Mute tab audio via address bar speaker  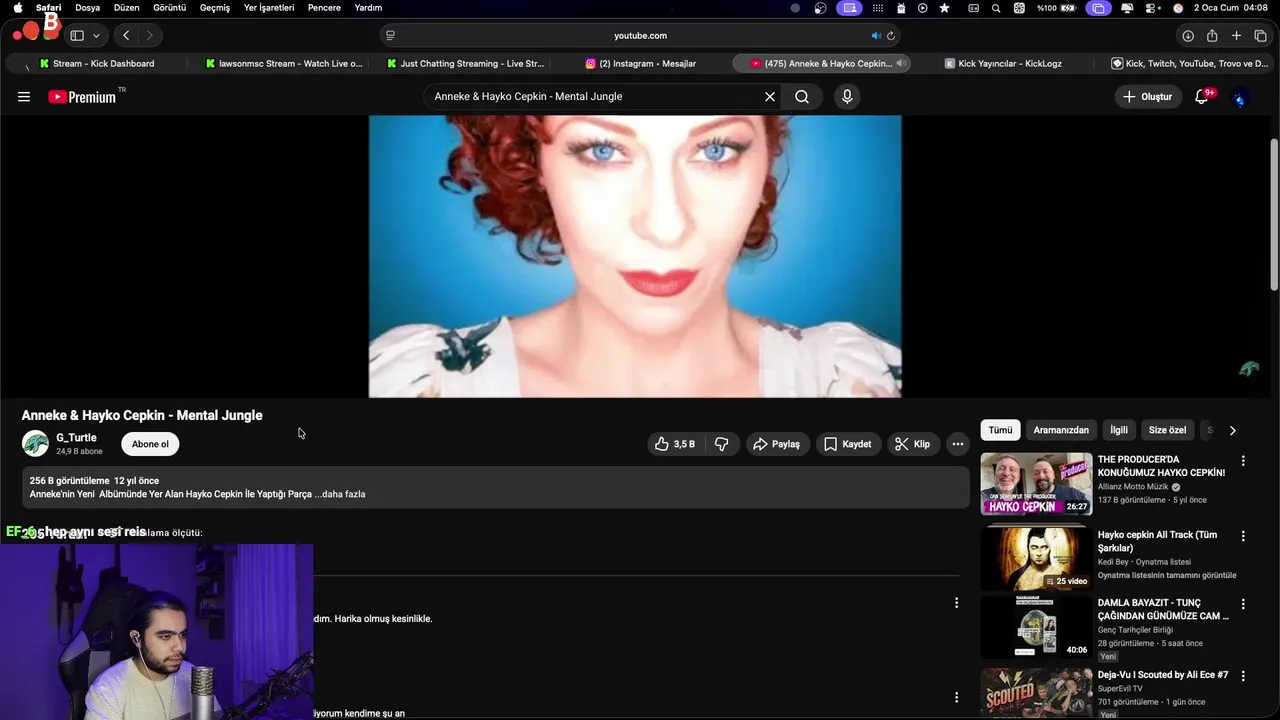click(875, 35)
